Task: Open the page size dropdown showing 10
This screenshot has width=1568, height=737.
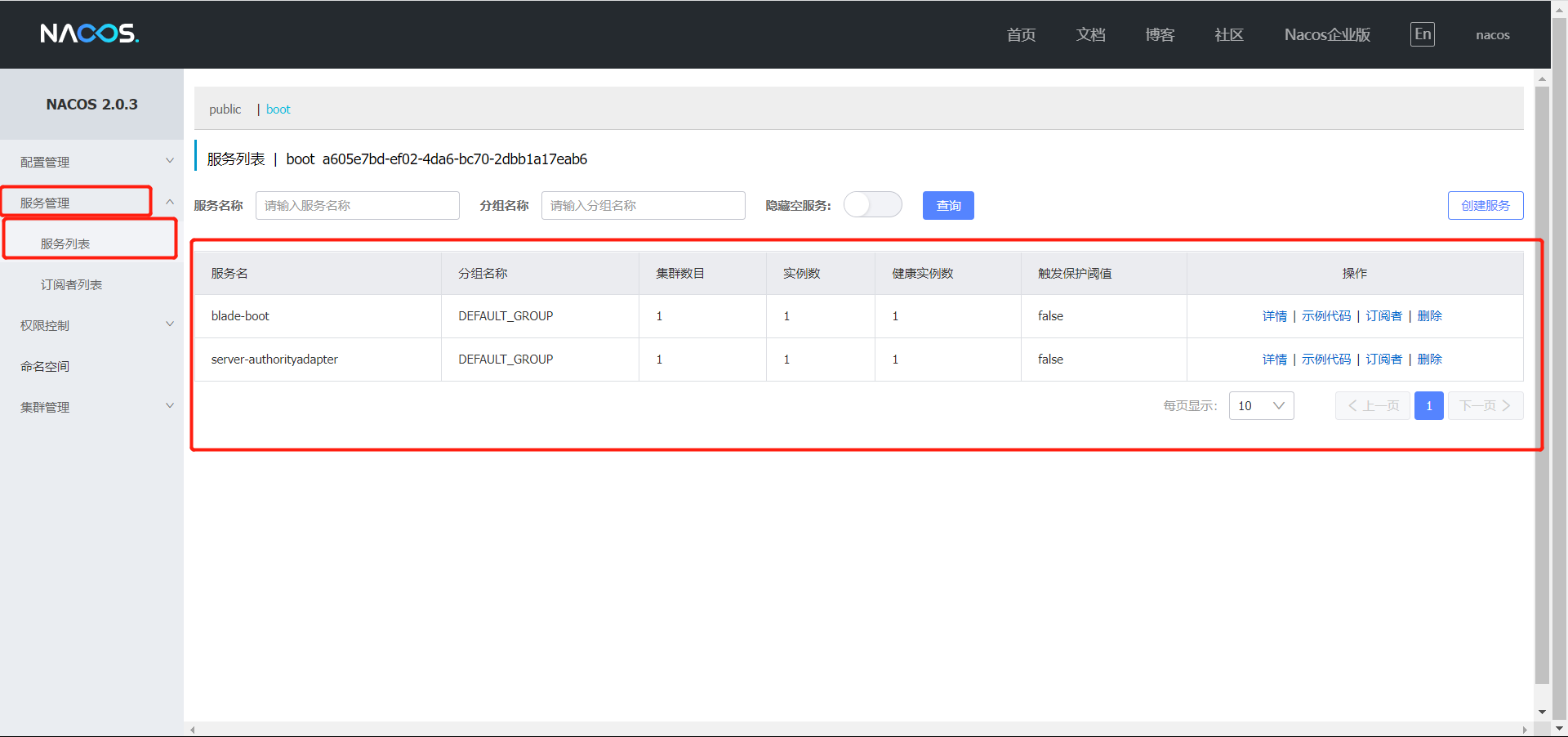Action: [1261, 405]
